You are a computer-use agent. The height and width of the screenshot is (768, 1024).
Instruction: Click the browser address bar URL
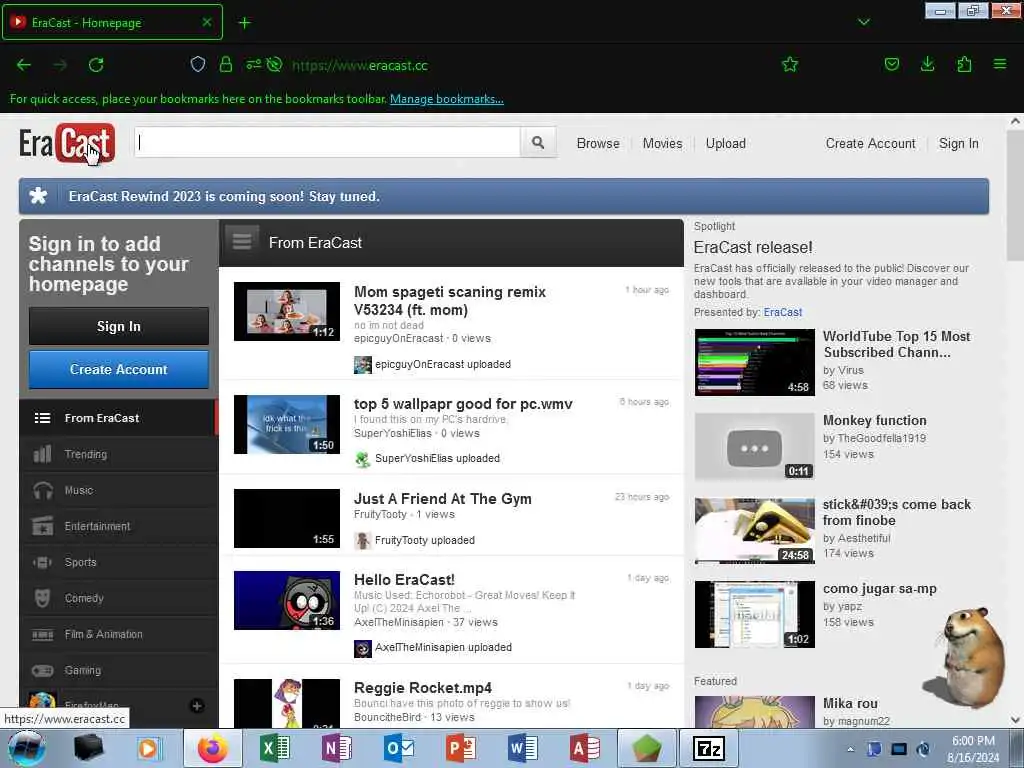[360, 65]
